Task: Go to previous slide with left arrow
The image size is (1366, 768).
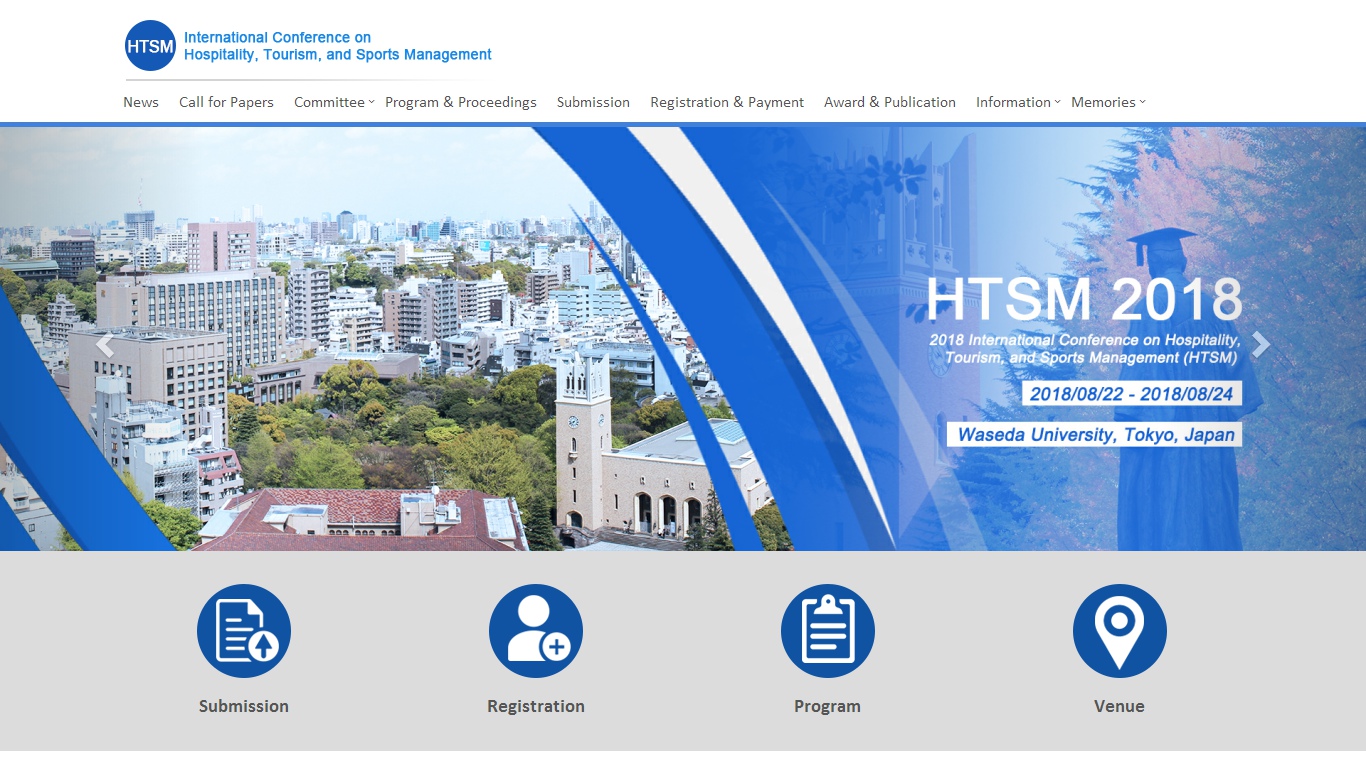Action: 104,345
